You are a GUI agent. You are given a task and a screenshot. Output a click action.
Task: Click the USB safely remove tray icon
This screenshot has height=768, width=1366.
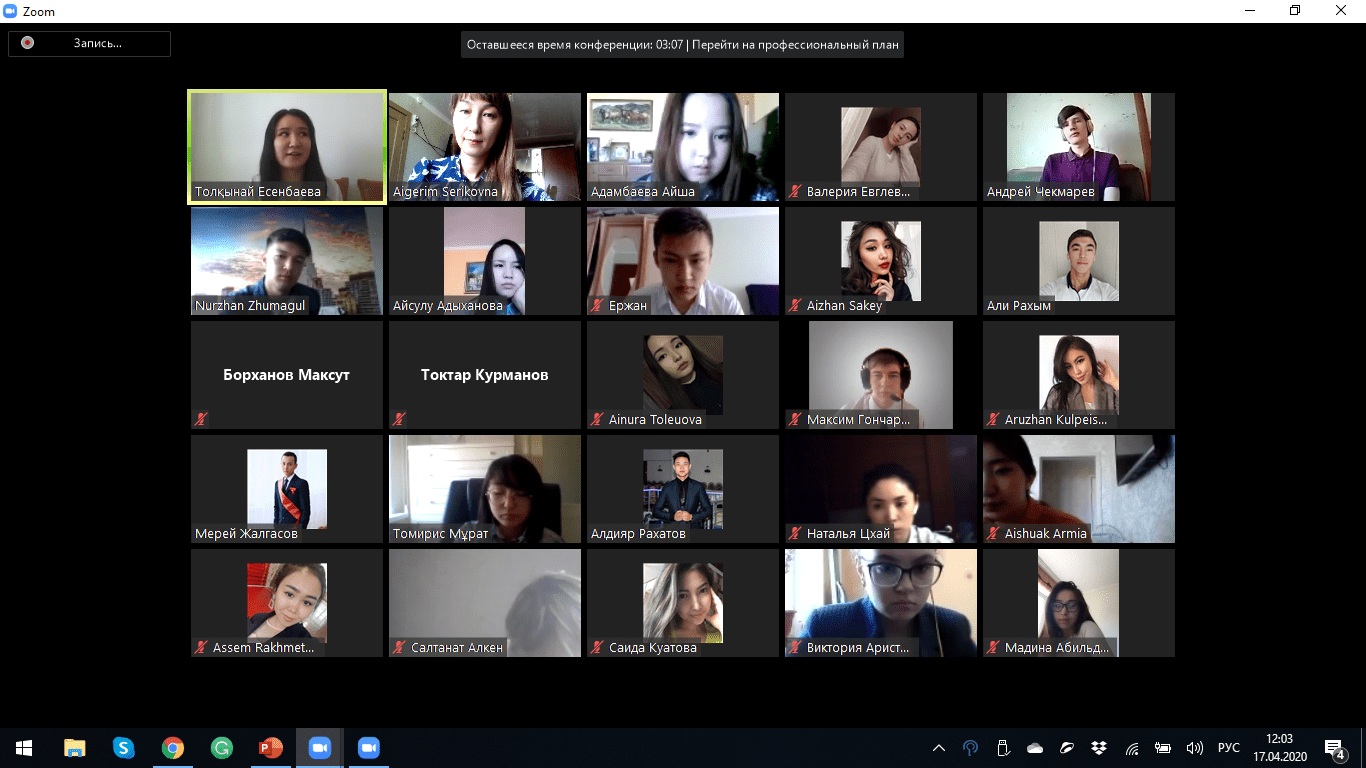pos(1003,747)
